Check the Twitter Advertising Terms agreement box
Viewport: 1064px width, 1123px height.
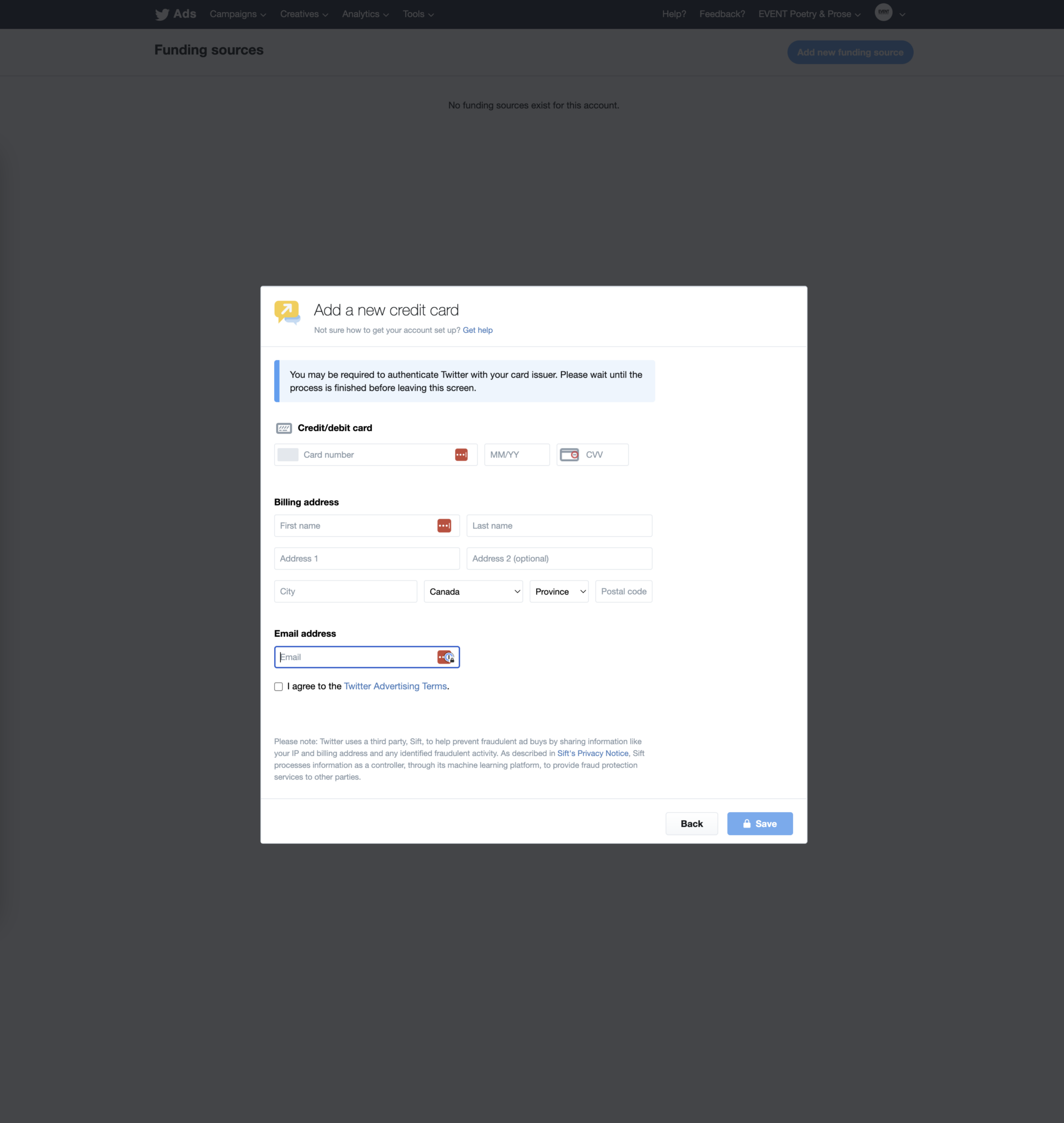point(278,687)
